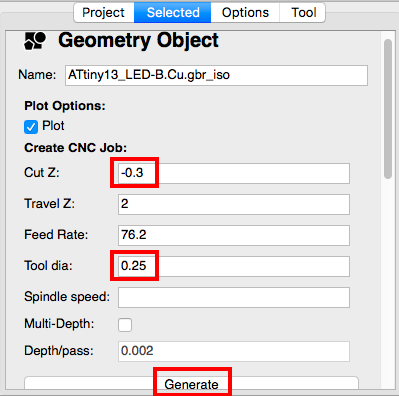
Task: Focus the empty Spindle speed field
Action: (234, 297)
